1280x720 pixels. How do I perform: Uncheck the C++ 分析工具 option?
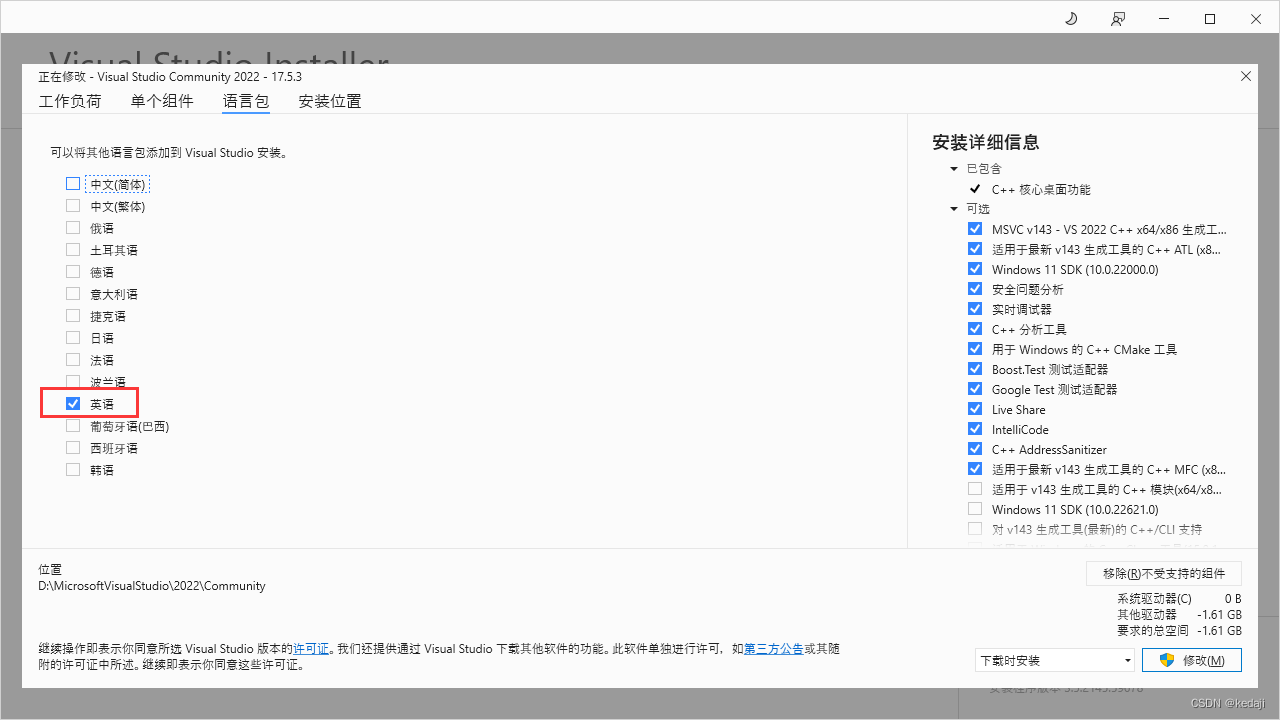975,329
